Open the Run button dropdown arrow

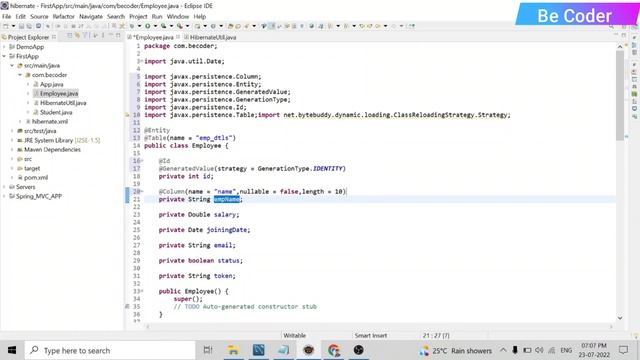(155, 26)
